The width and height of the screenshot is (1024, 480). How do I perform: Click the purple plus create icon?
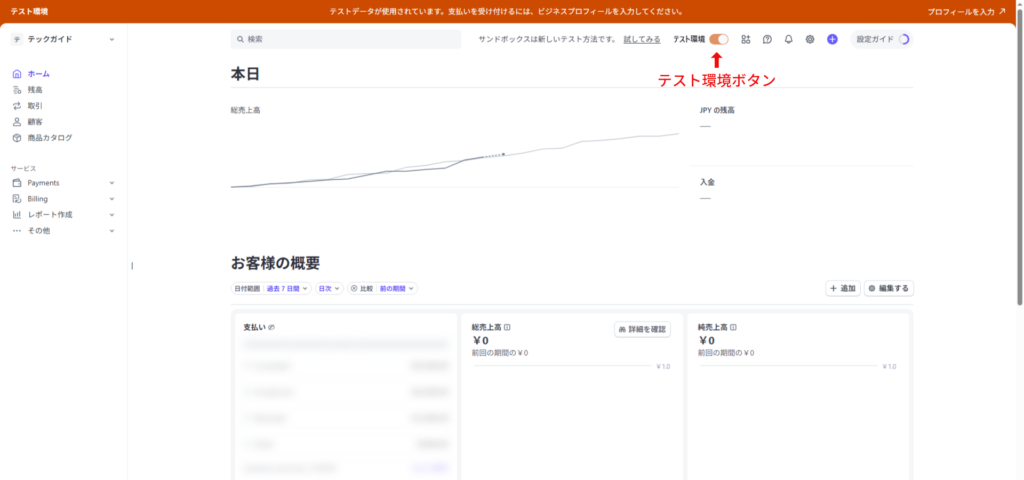click(832, 39)
